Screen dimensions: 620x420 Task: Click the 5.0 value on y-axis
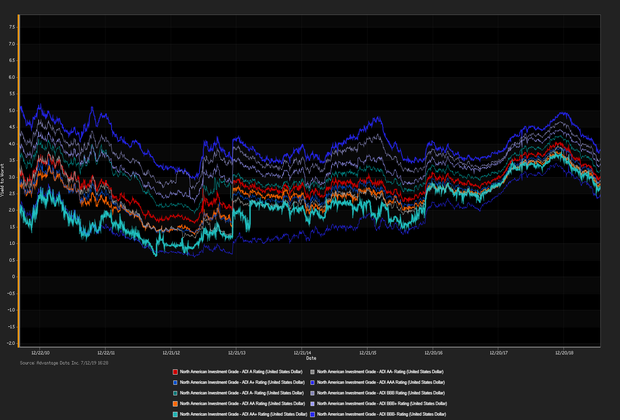pos(11,110)
